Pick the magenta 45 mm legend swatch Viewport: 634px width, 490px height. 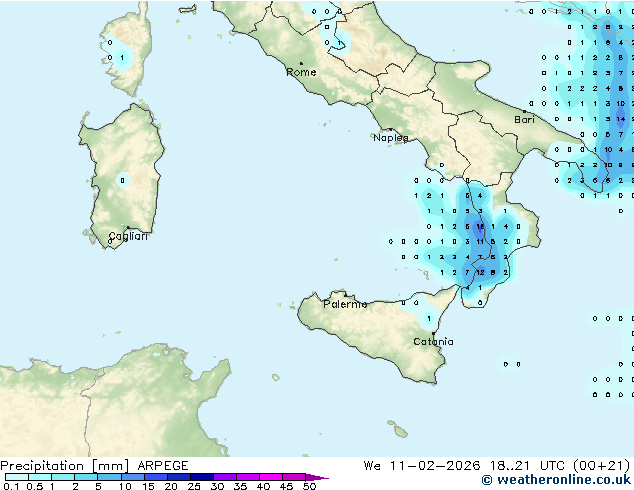pyautogui.click(x=294, y=478)
